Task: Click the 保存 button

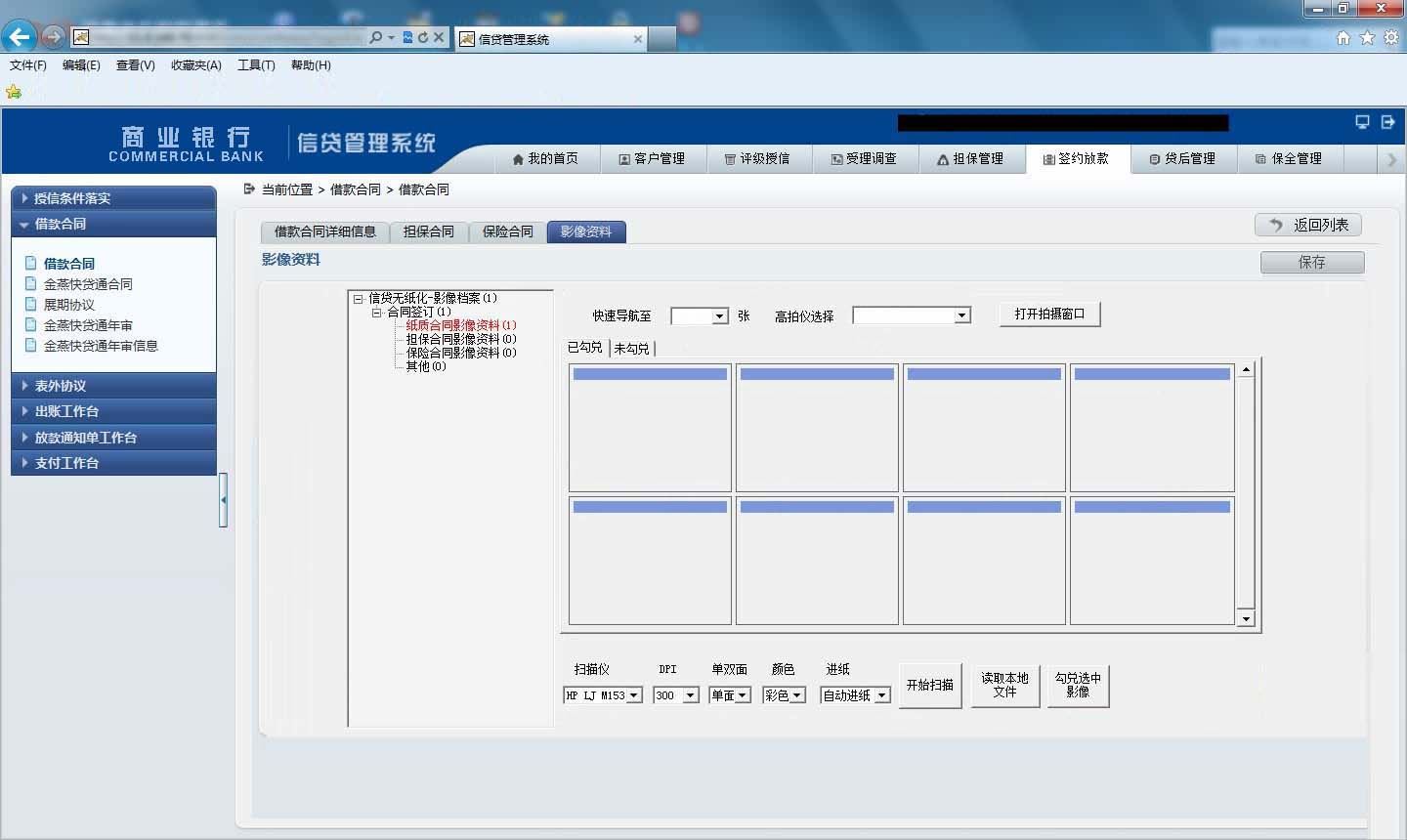Action: (x=1312, y=262)
